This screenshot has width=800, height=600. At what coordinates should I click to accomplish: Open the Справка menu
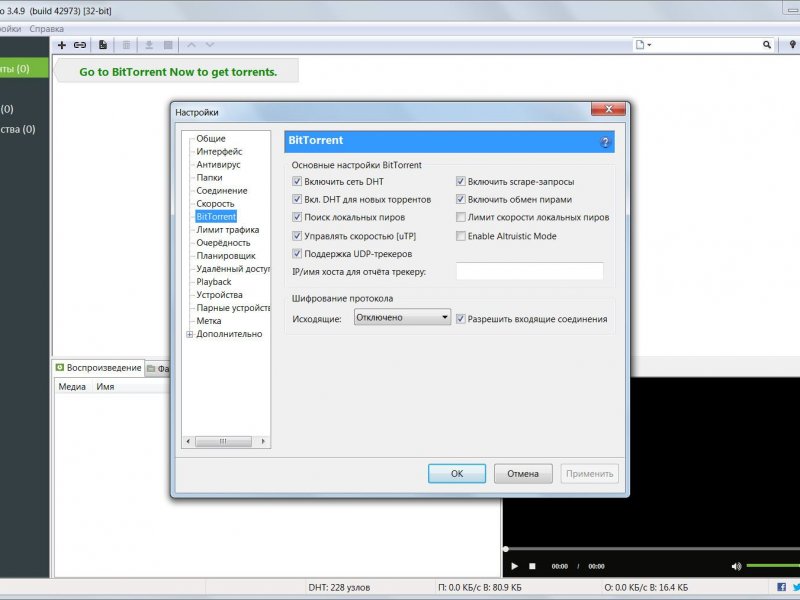click(x=46, y=29)
